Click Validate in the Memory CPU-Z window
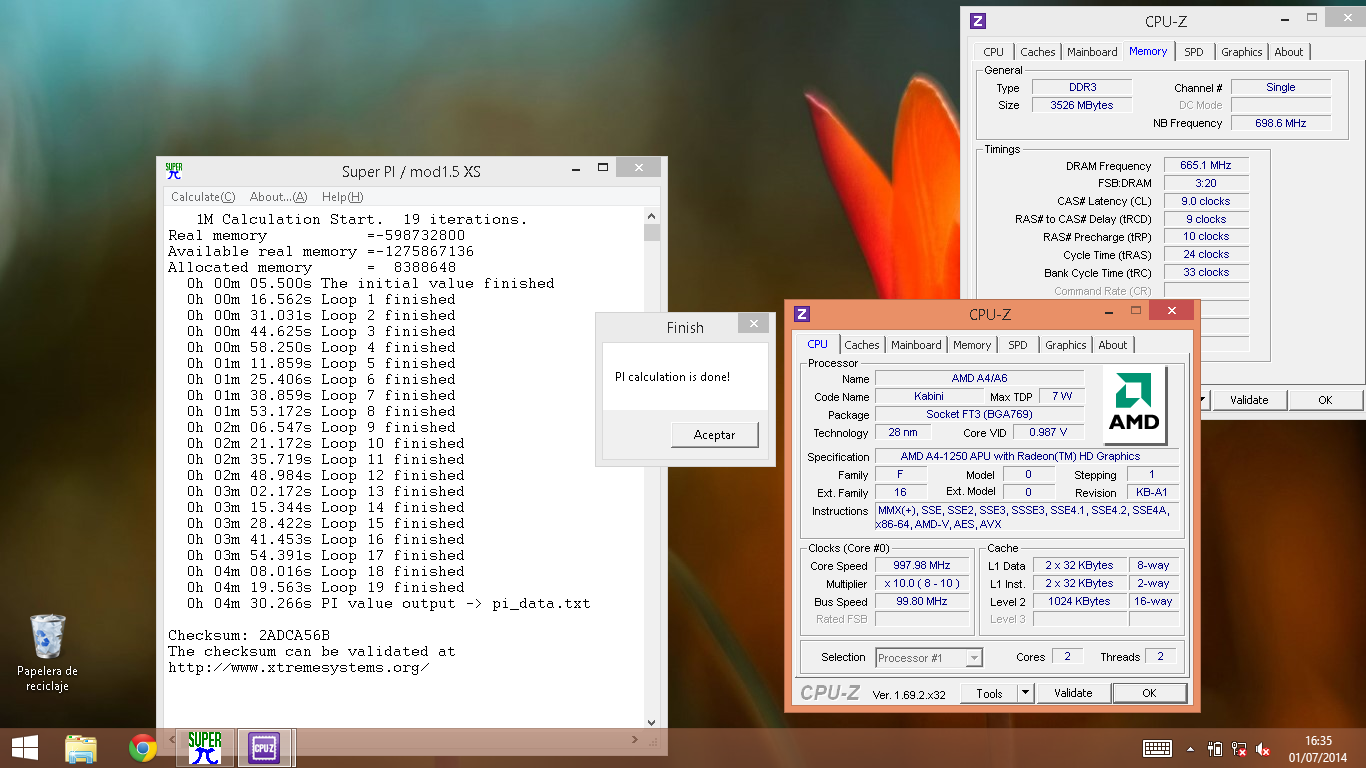The width and height of the screenshot is (1366, 768). click(x=1249, y=400)
